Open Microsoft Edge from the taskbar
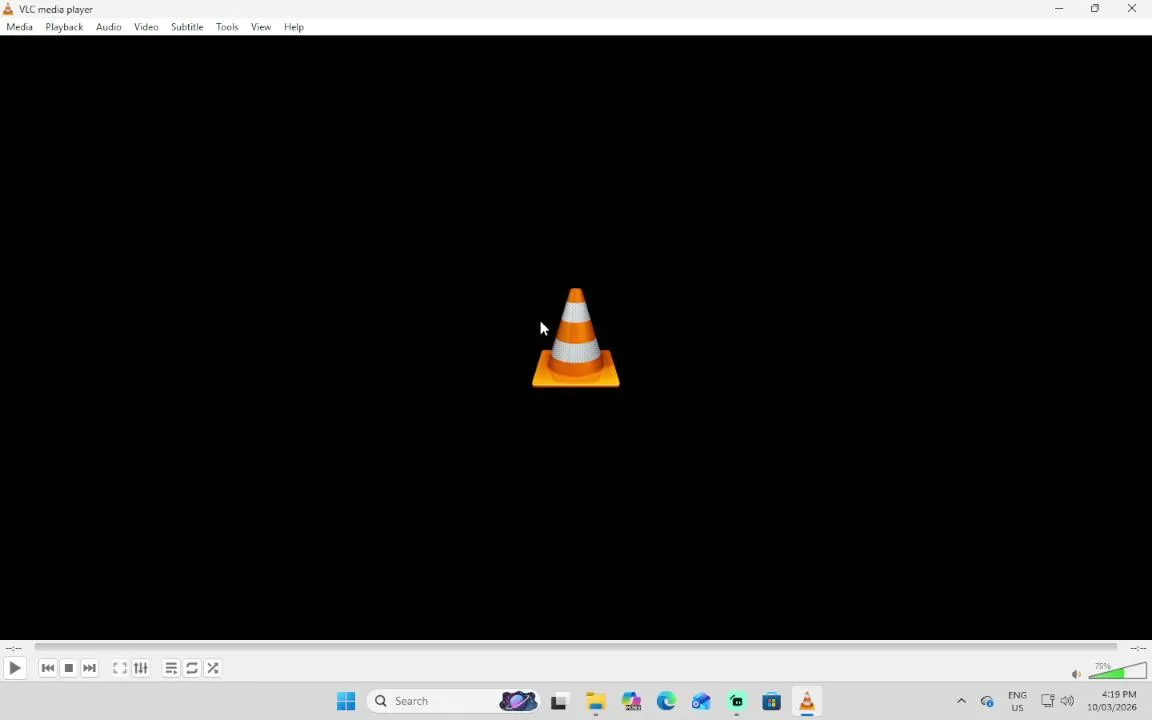 (666, 701)
